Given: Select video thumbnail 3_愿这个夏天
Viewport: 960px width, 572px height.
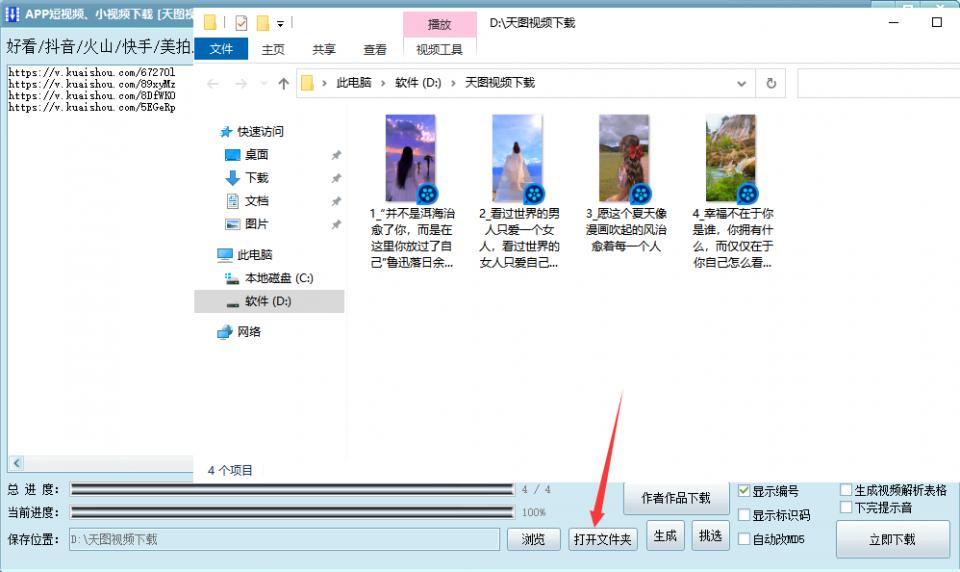Looking at the screenshot, I should pos(624,159).
